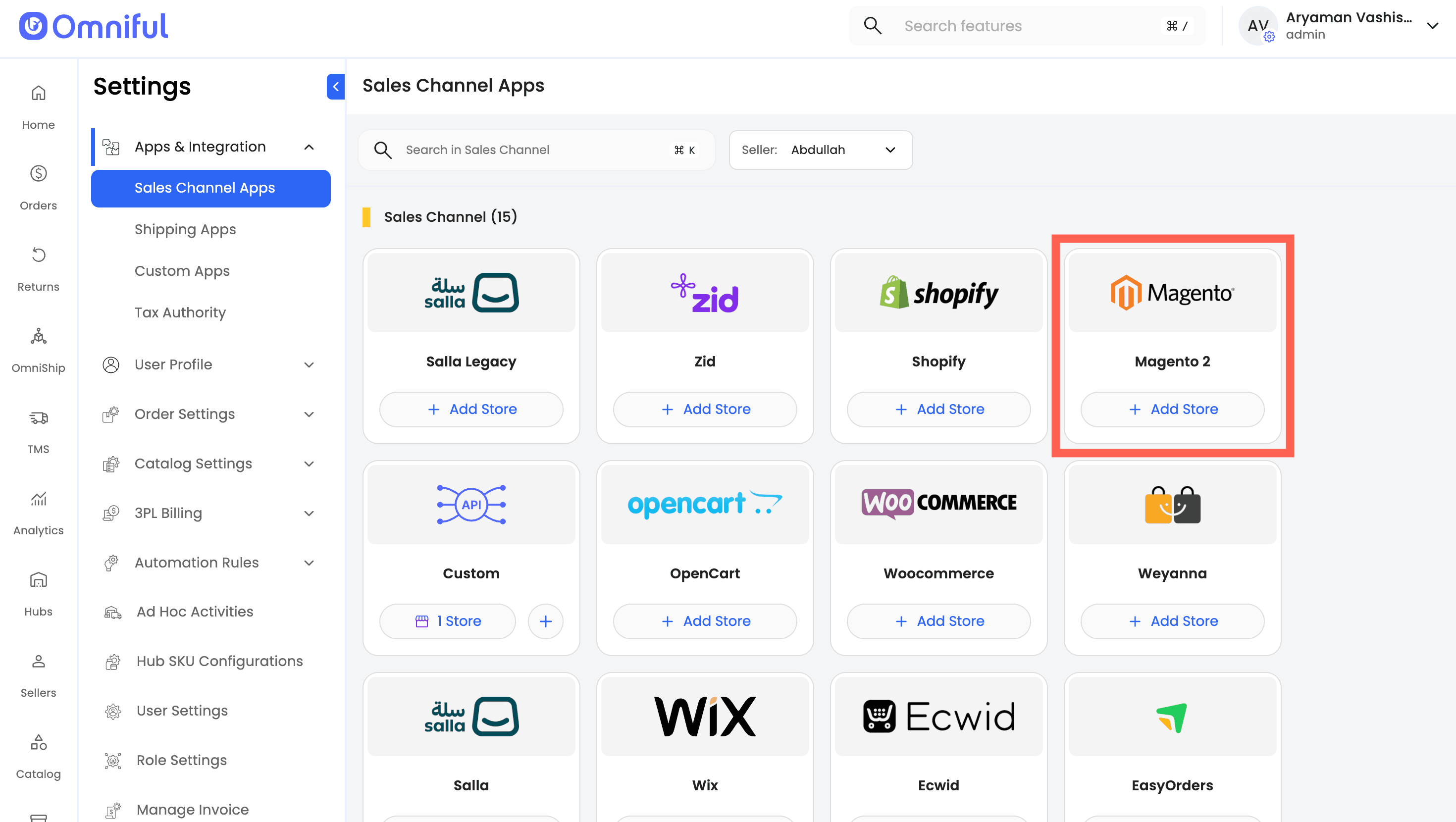
Task: Select Tax Authority menu item
Action: (x=180, y=312)
